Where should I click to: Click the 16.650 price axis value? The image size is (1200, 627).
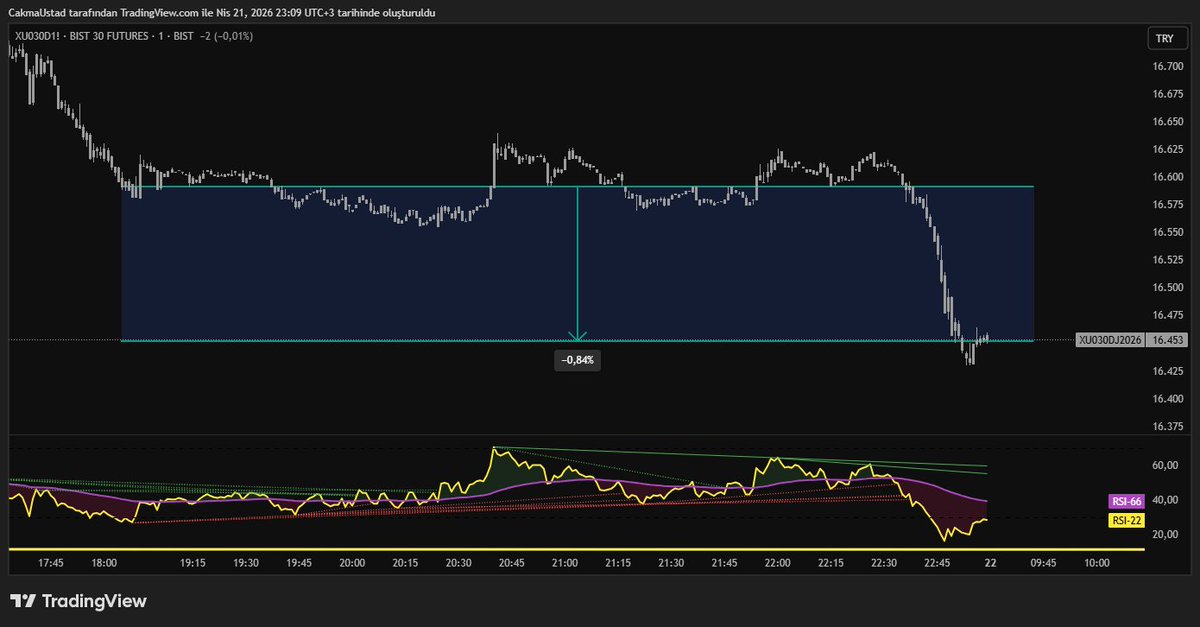1168,122
